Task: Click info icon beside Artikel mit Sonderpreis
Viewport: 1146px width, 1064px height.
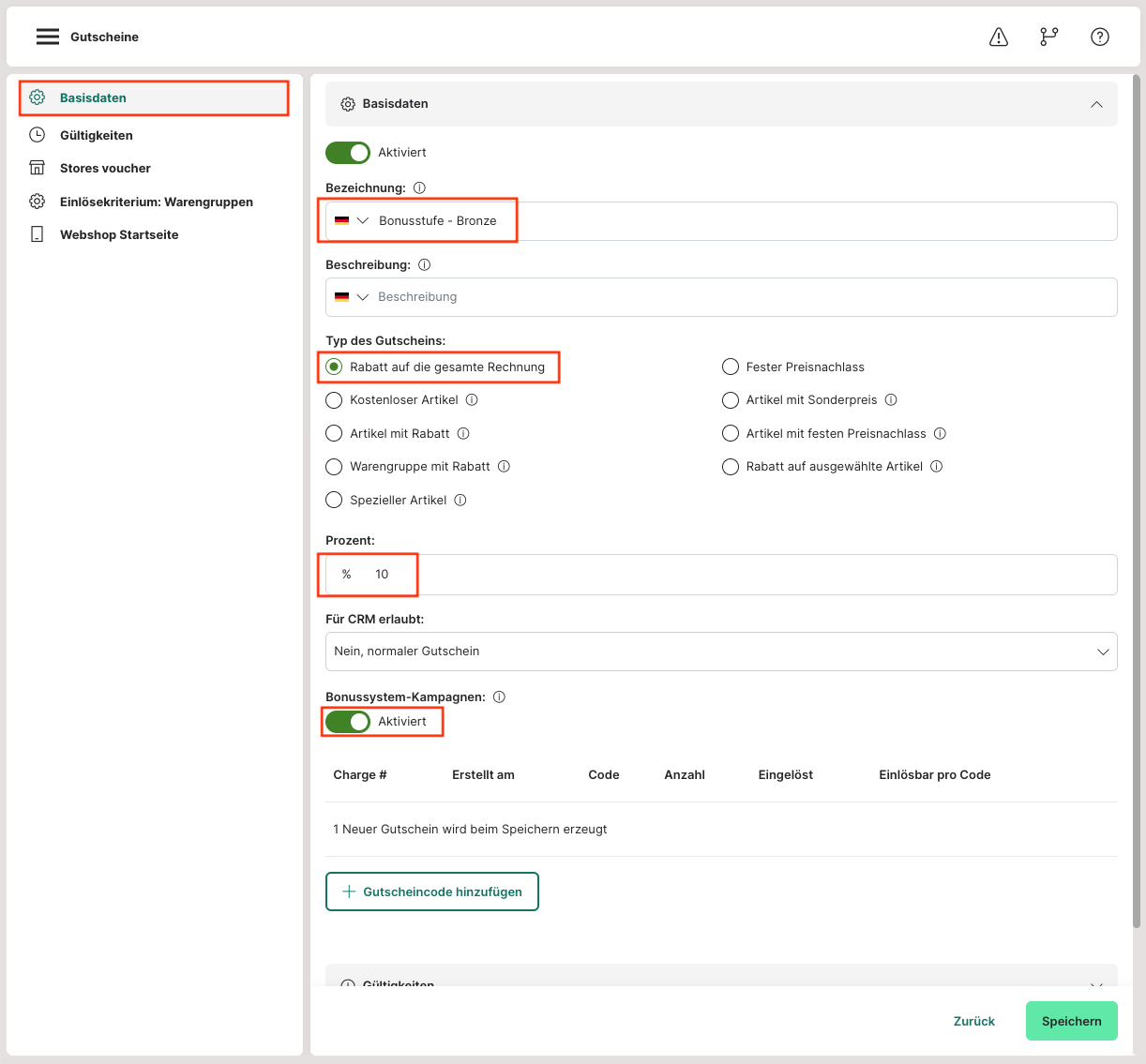Action: 891,399
